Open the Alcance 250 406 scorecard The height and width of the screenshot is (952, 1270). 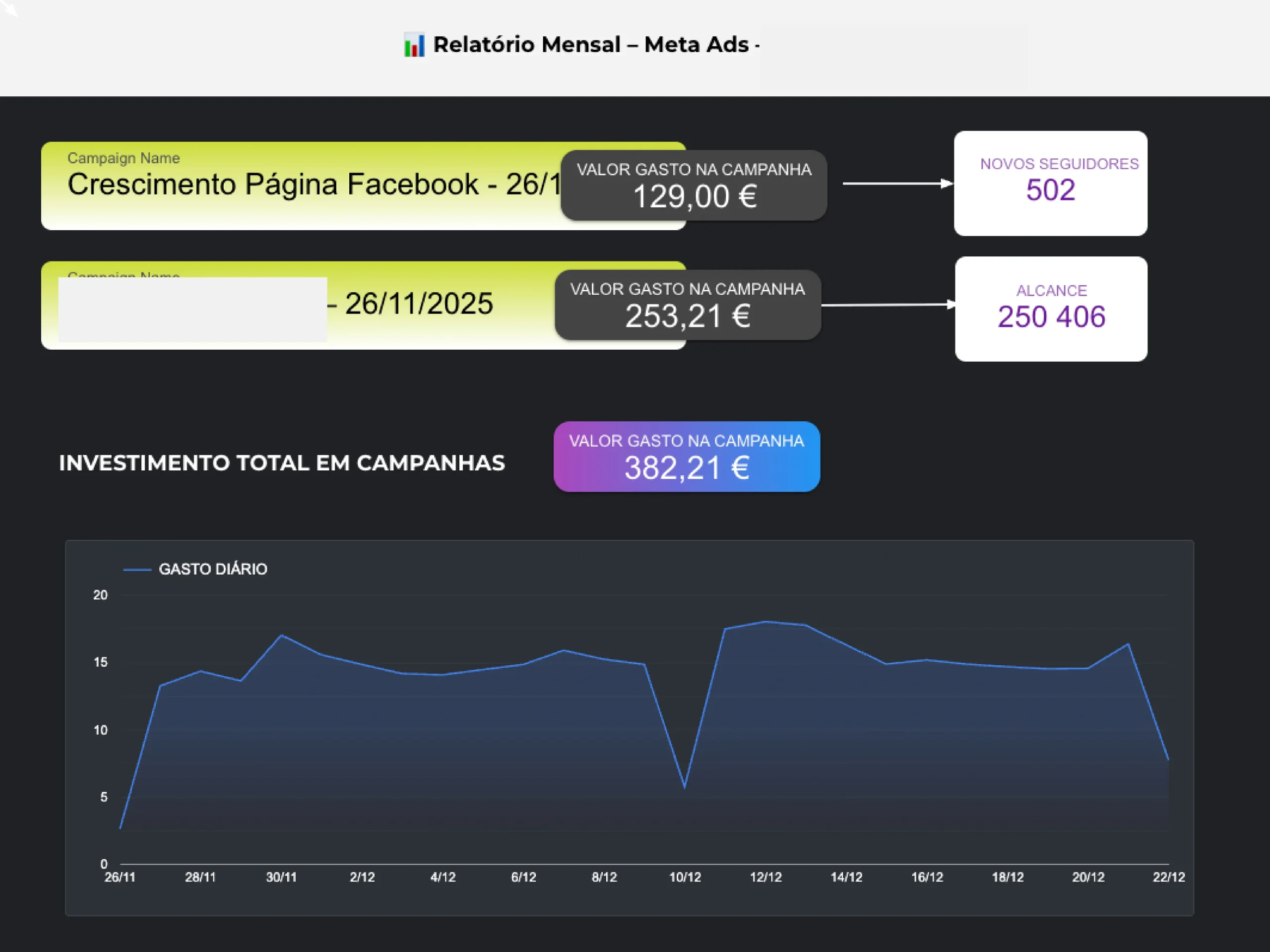[1051, 309]
